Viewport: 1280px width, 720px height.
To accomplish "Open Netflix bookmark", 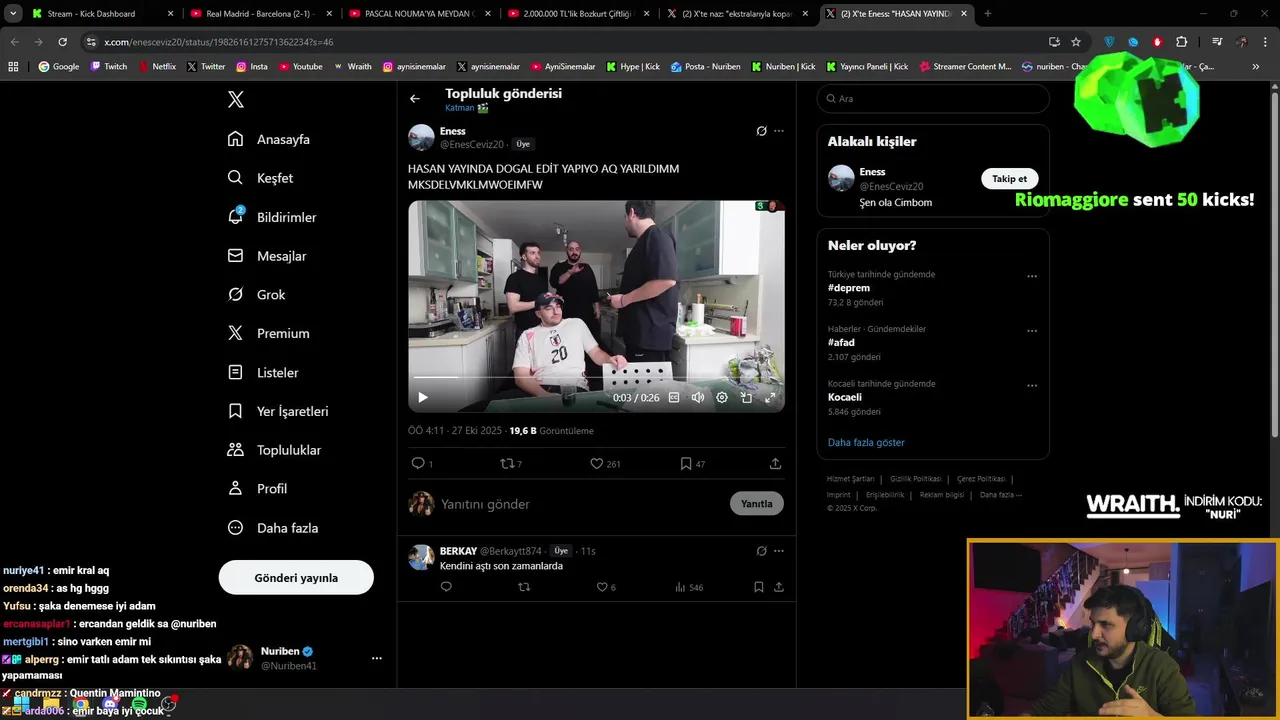I will point(156,67).
